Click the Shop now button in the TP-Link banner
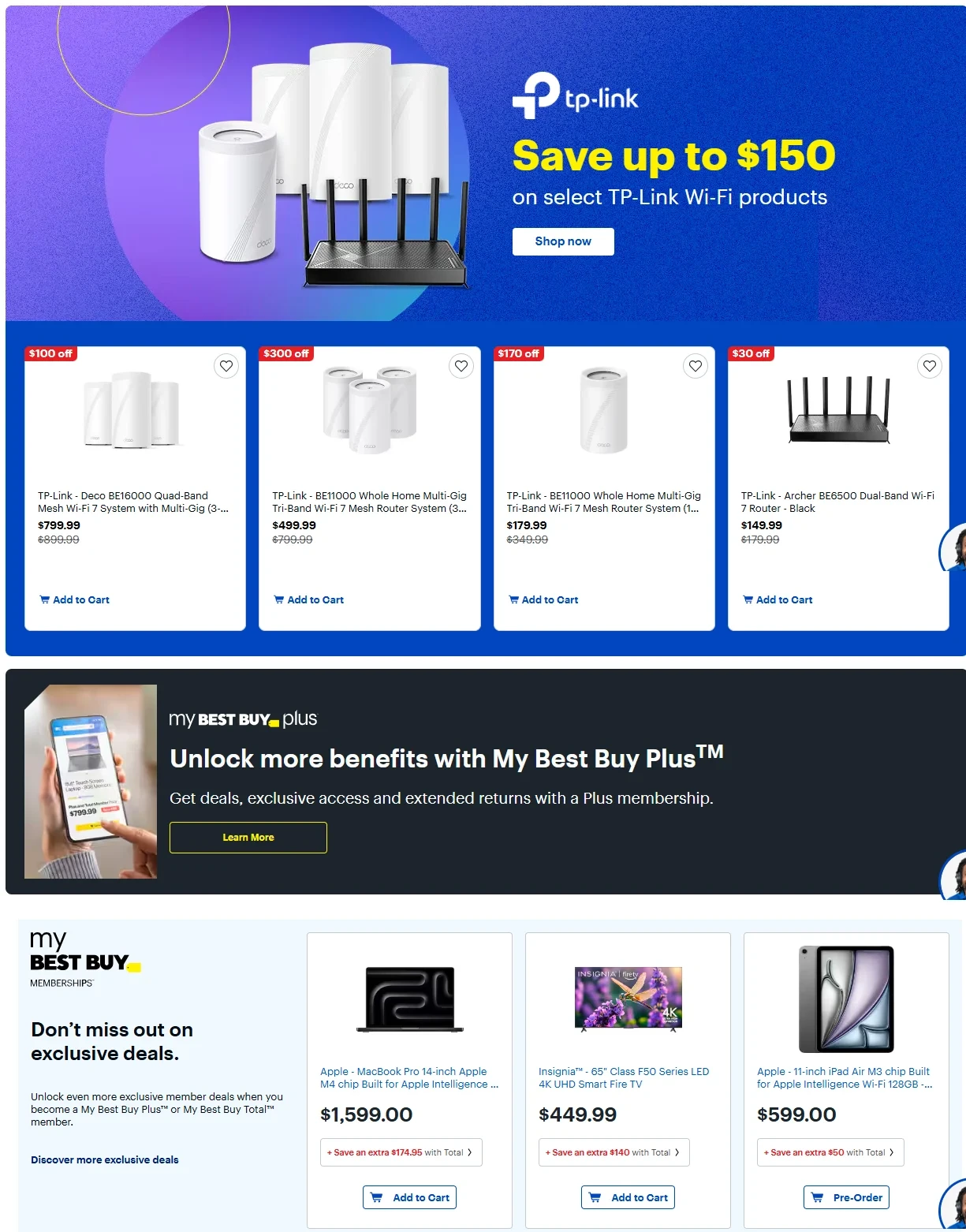Screen dimensions: 966x1232 click(x=563, y=241)
